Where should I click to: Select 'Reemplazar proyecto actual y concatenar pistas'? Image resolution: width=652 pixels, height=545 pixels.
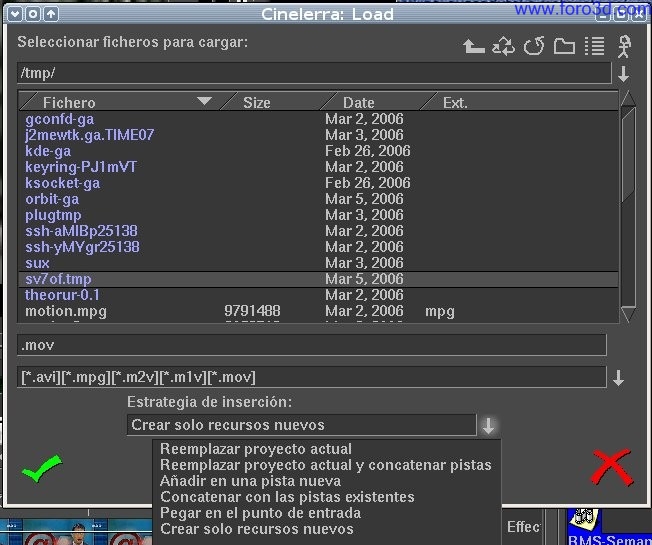point(326,465)
